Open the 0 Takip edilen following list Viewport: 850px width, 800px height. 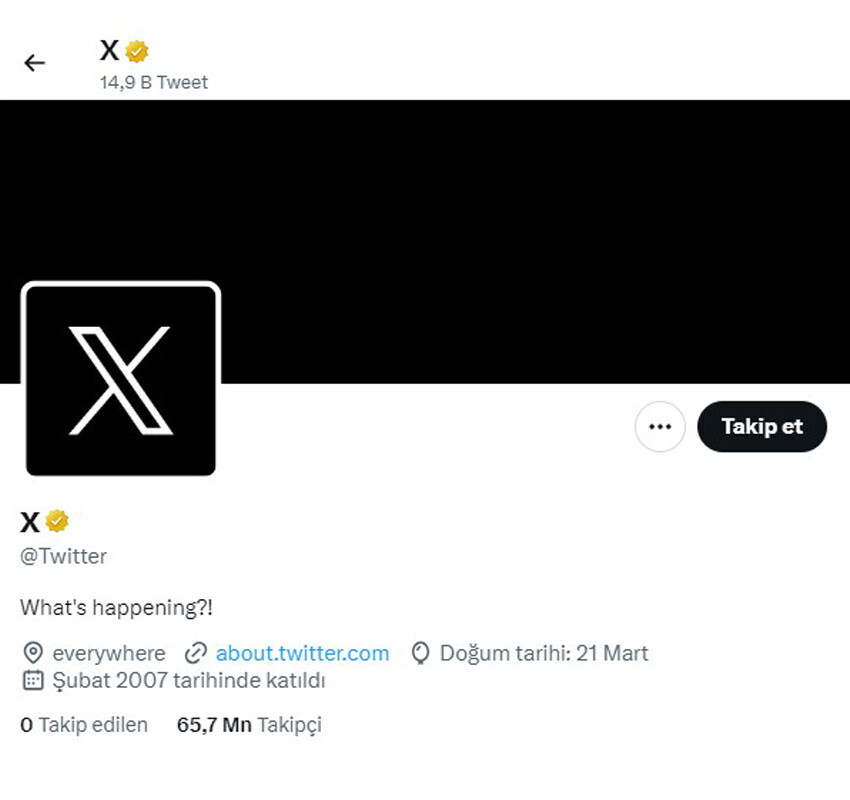84,725
